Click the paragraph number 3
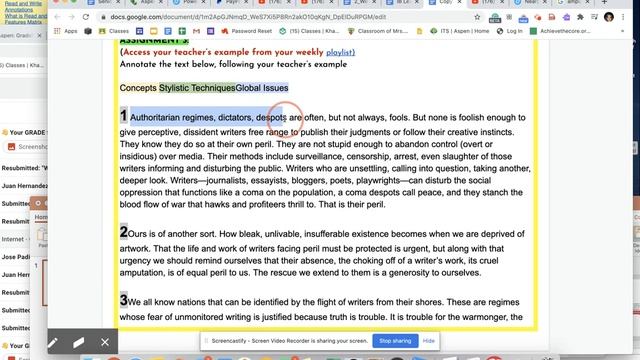Viewport: 640px width, 360px height. coord(124,300)
